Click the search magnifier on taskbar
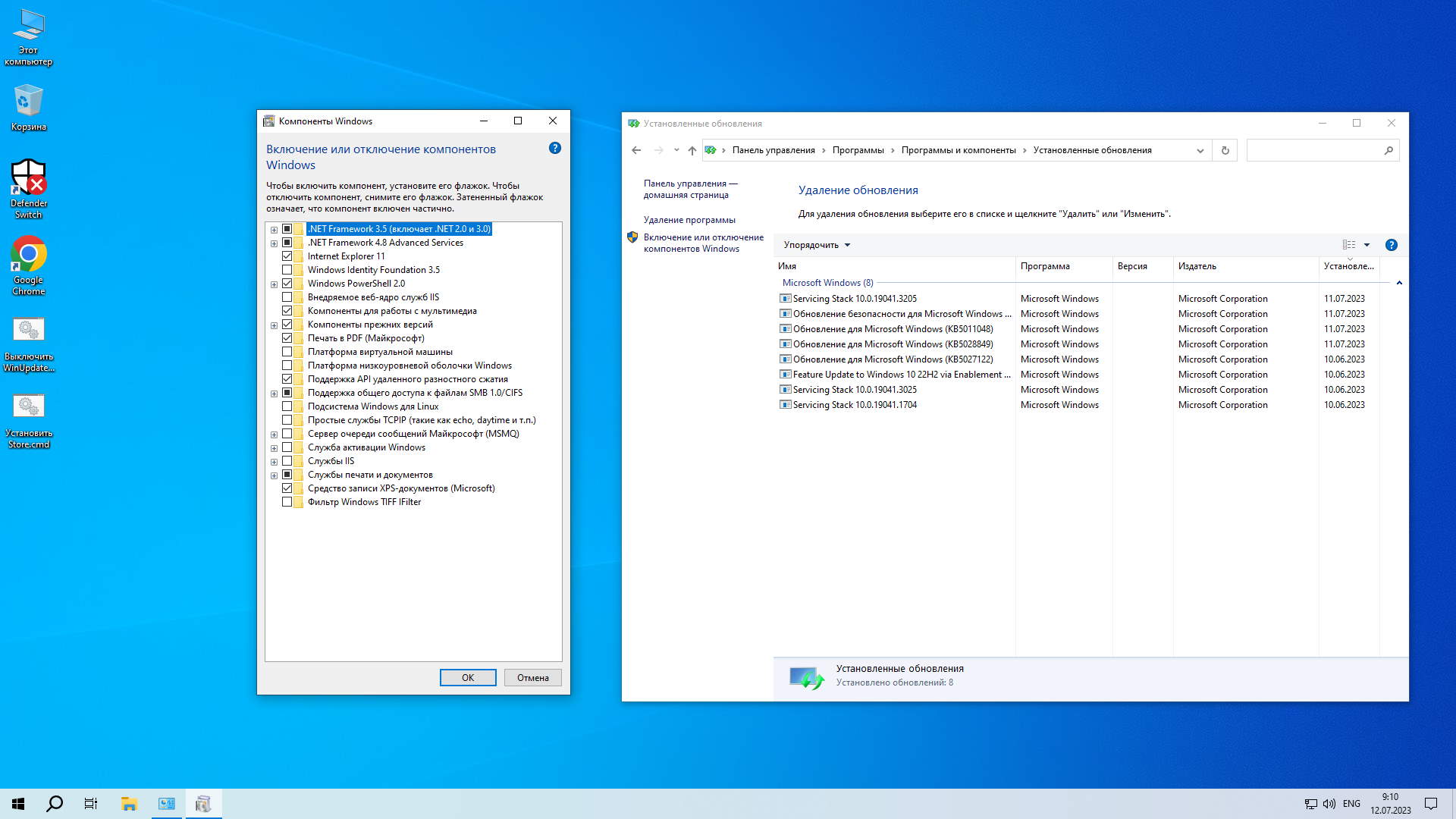1456x819 pixels. pyautogui.click(x=55, y=804)
